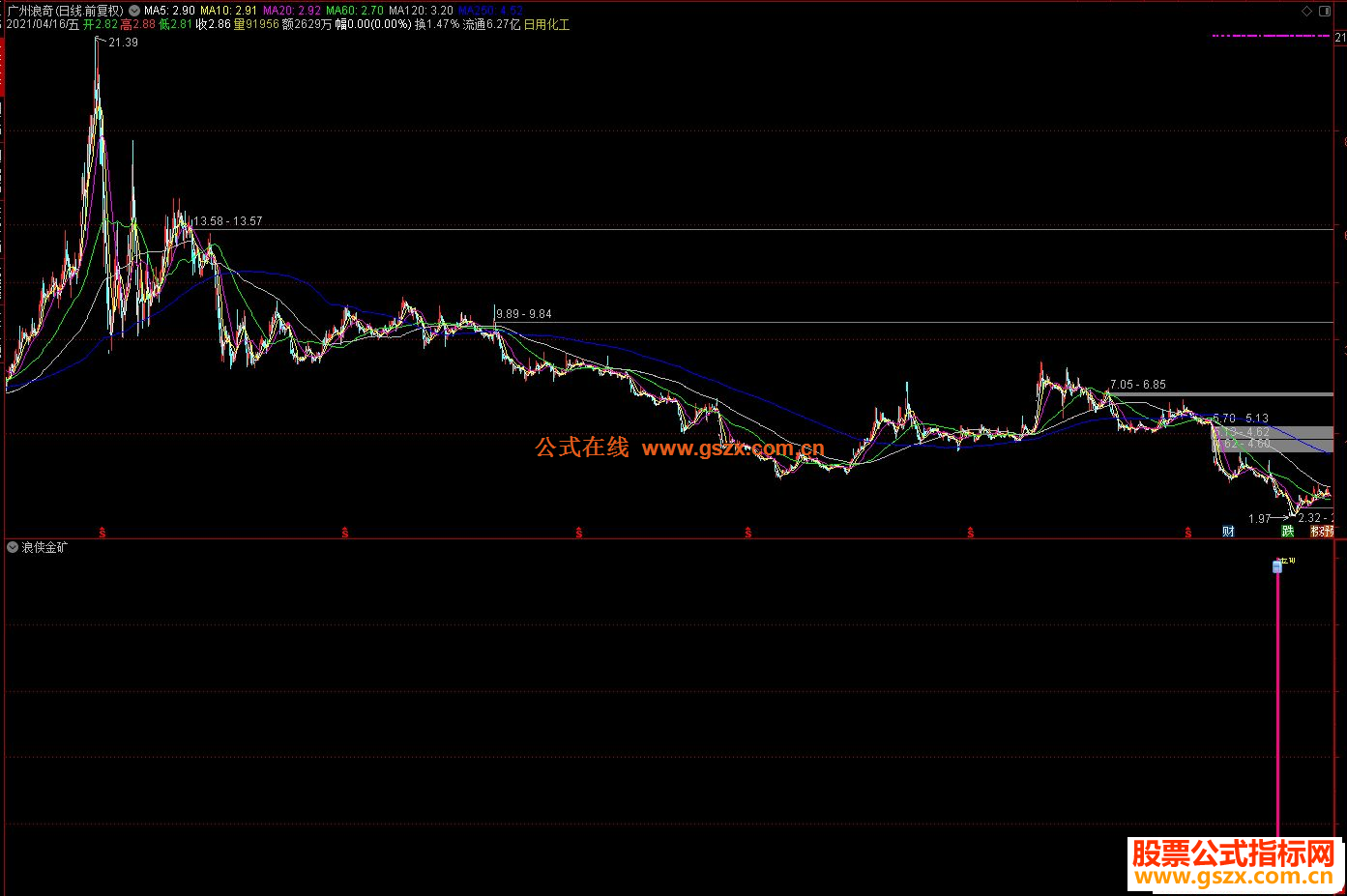Click the 高2.88 high price value

coord(138,25)
